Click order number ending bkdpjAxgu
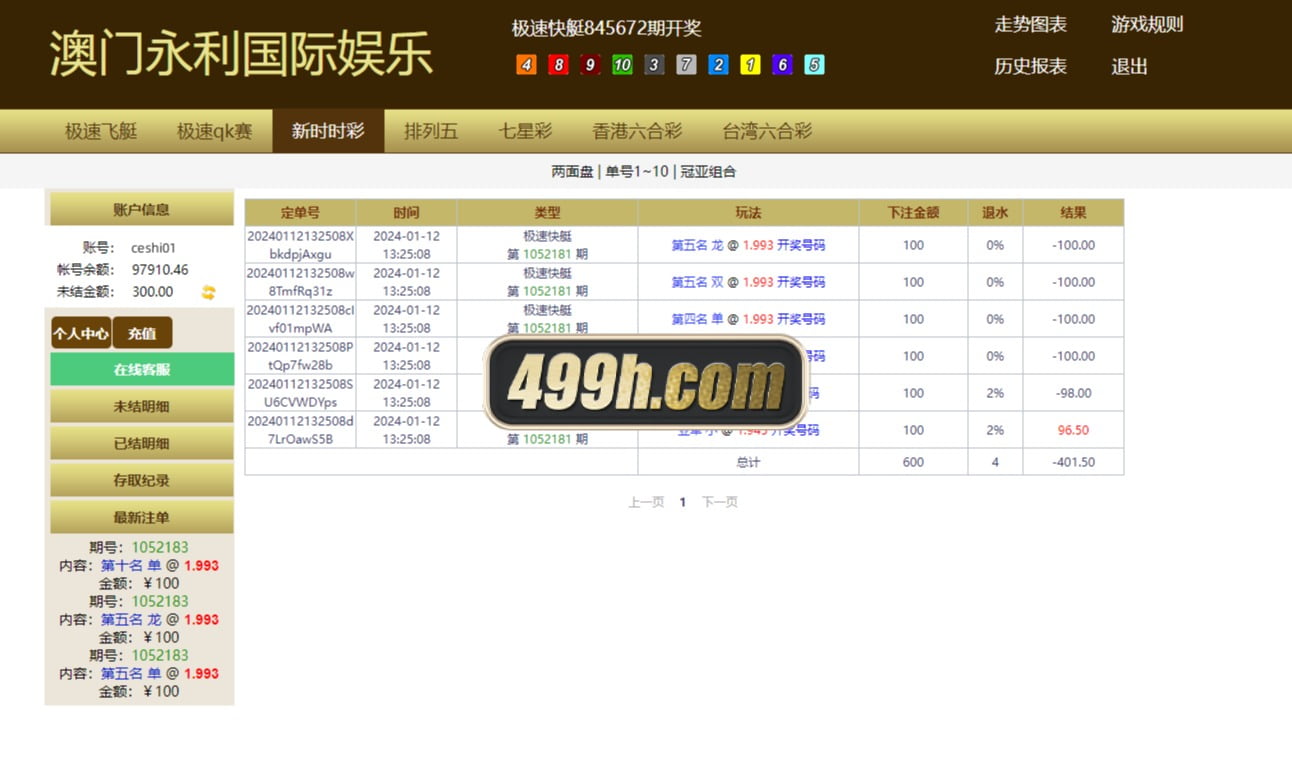The height and width of the screenshot is (761, 1292). [x=300, y=245]
